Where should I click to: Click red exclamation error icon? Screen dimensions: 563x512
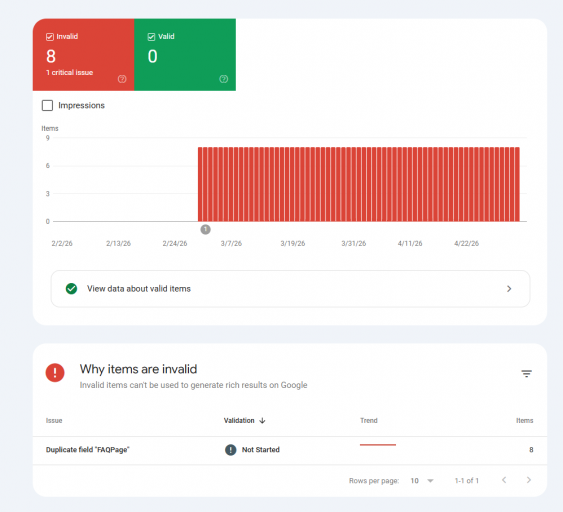[55, 373]
